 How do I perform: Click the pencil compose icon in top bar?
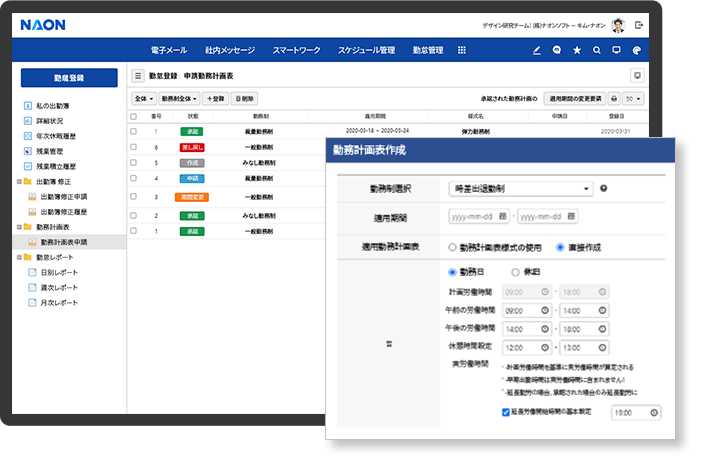pos(536,50)
